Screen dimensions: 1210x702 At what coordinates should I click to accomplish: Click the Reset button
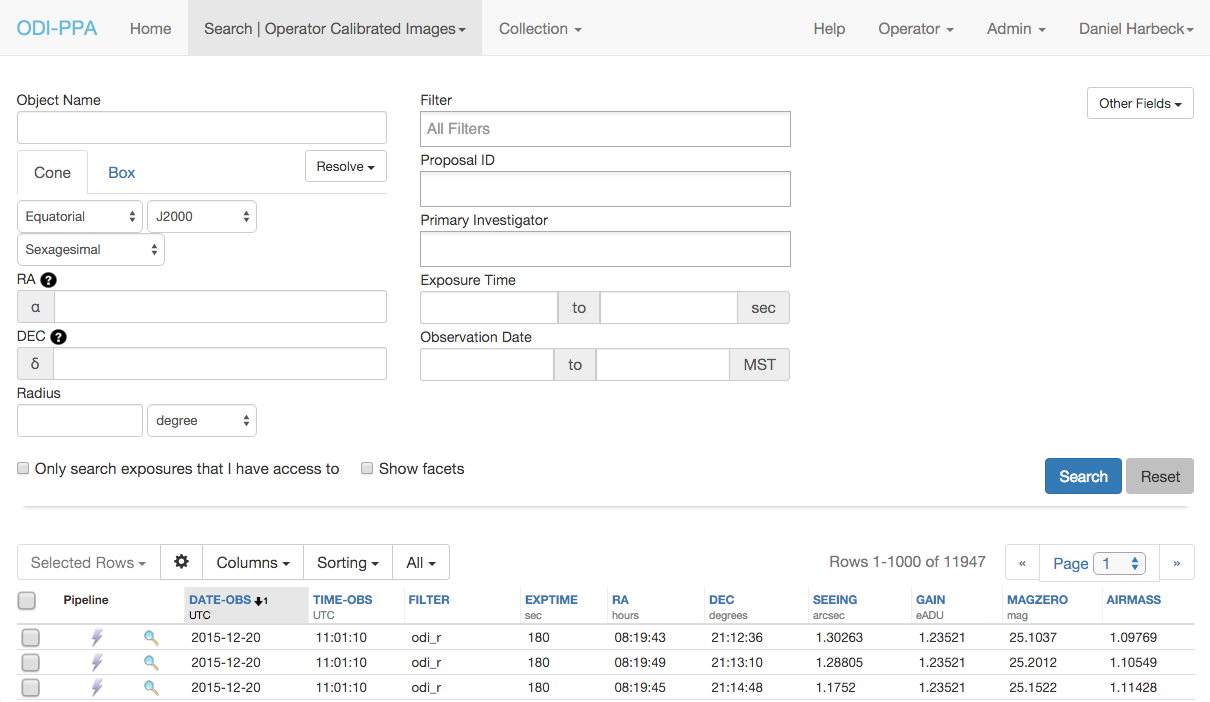coord(1160,476)
